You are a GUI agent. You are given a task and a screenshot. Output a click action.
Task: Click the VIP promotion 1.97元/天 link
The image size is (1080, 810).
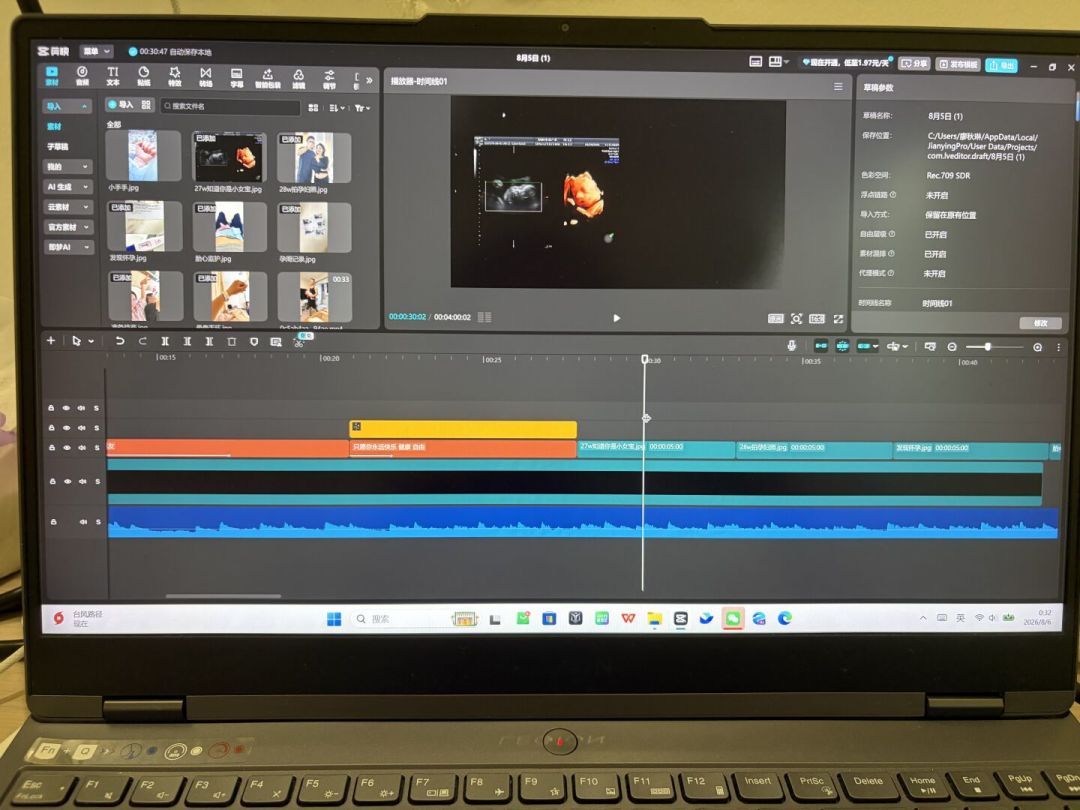pyautogui.click(x=847, y=63)
